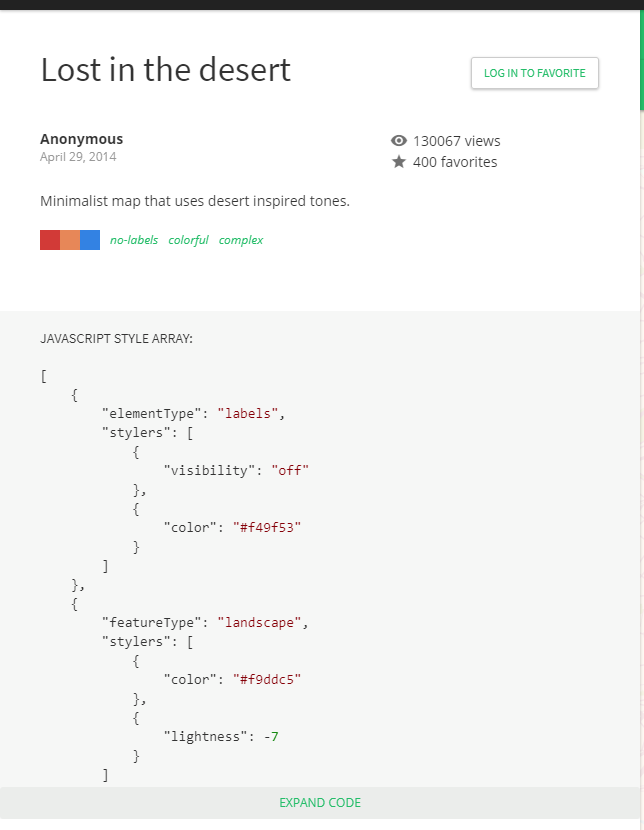644x830 pixels.
Task: Click the 130067 views count text
Action: [456, 141]
